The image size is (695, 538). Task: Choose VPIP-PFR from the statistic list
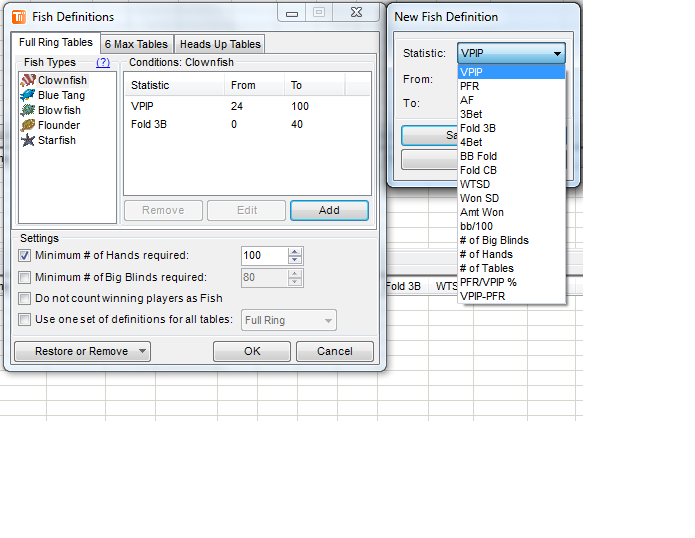coord(511,296)
